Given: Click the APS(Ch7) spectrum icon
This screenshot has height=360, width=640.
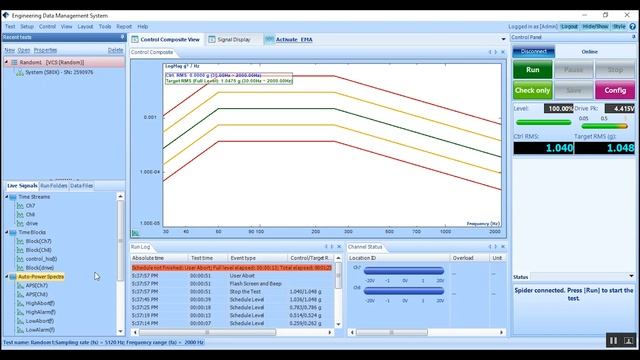Looking at the screenshot, I should point(20,286).
